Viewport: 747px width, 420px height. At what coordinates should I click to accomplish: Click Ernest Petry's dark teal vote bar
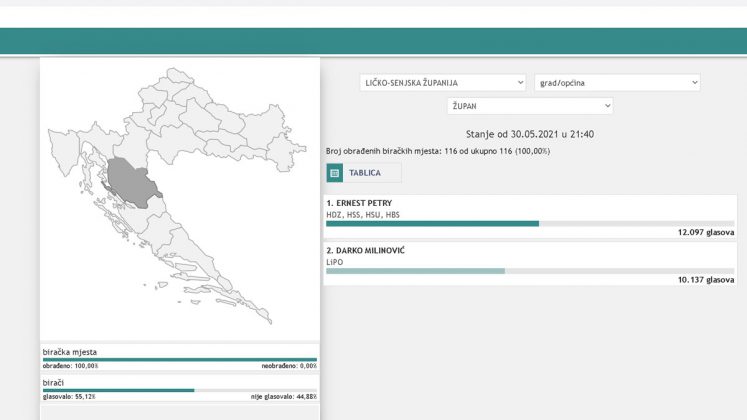[x=432, y=223]
